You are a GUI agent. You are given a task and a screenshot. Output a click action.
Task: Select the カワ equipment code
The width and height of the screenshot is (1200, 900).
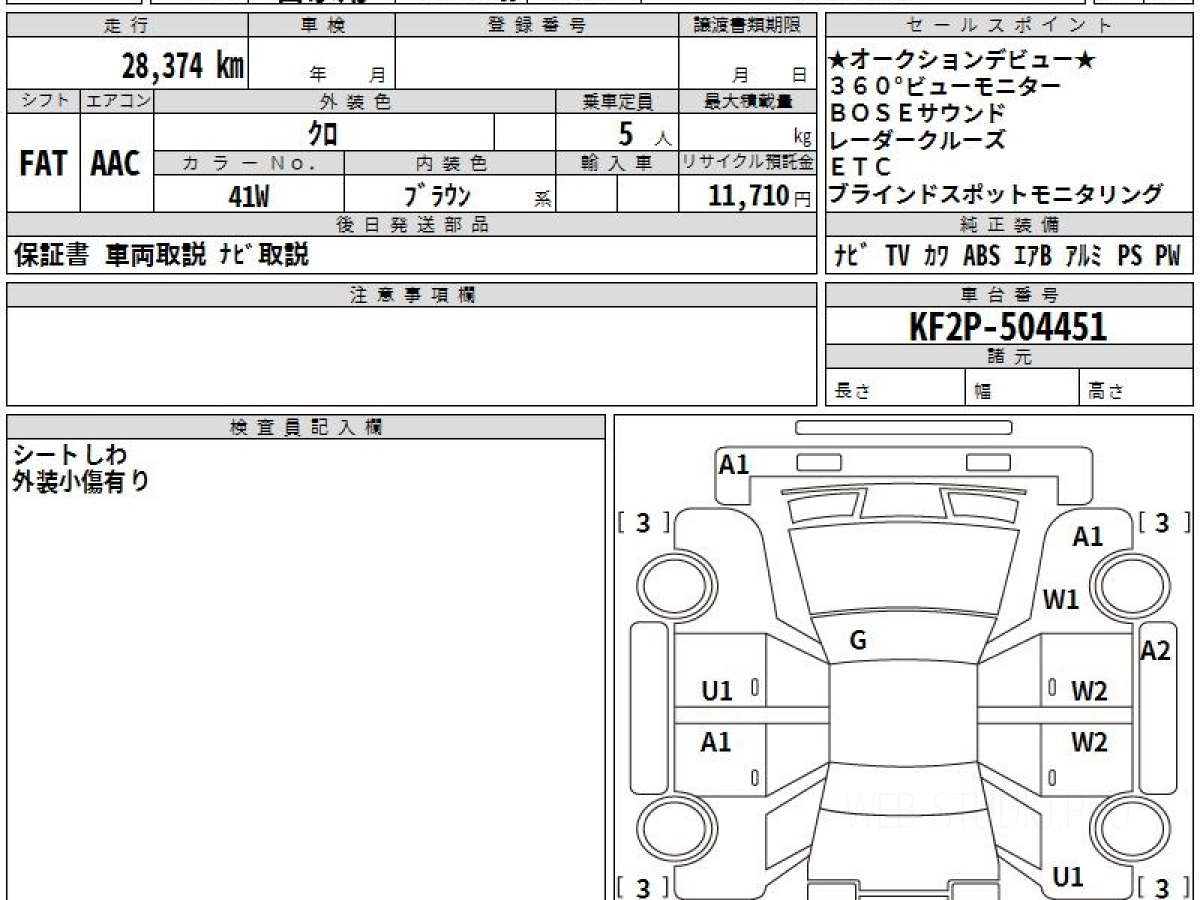937,256
